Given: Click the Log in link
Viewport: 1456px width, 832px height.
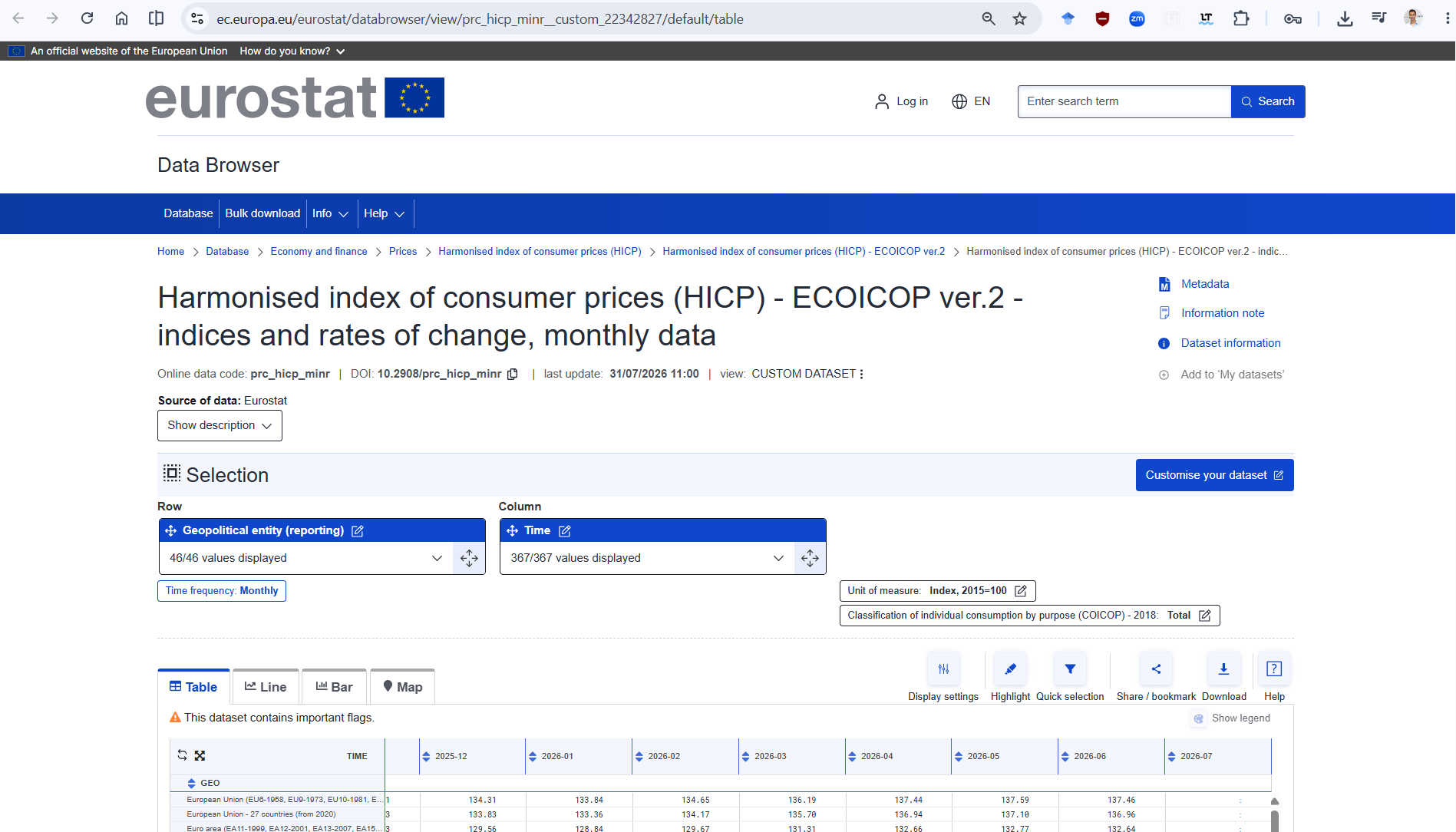Looking at the screenshot, I should pyautogui.click(x=901, y=101).
